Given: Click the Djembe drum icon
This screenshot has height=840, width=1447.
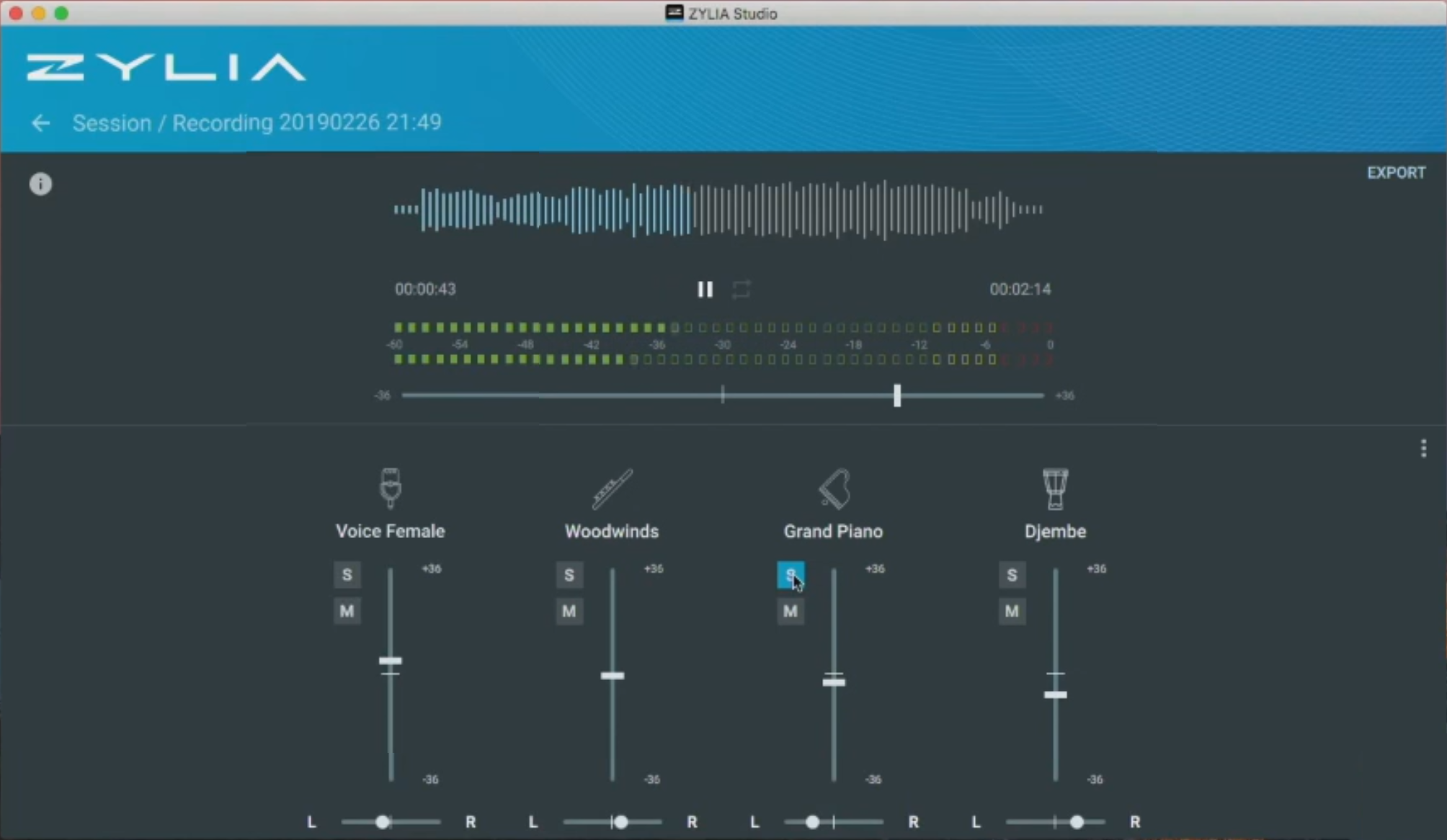Looking at the screenshot, I should coord(1055,489).
